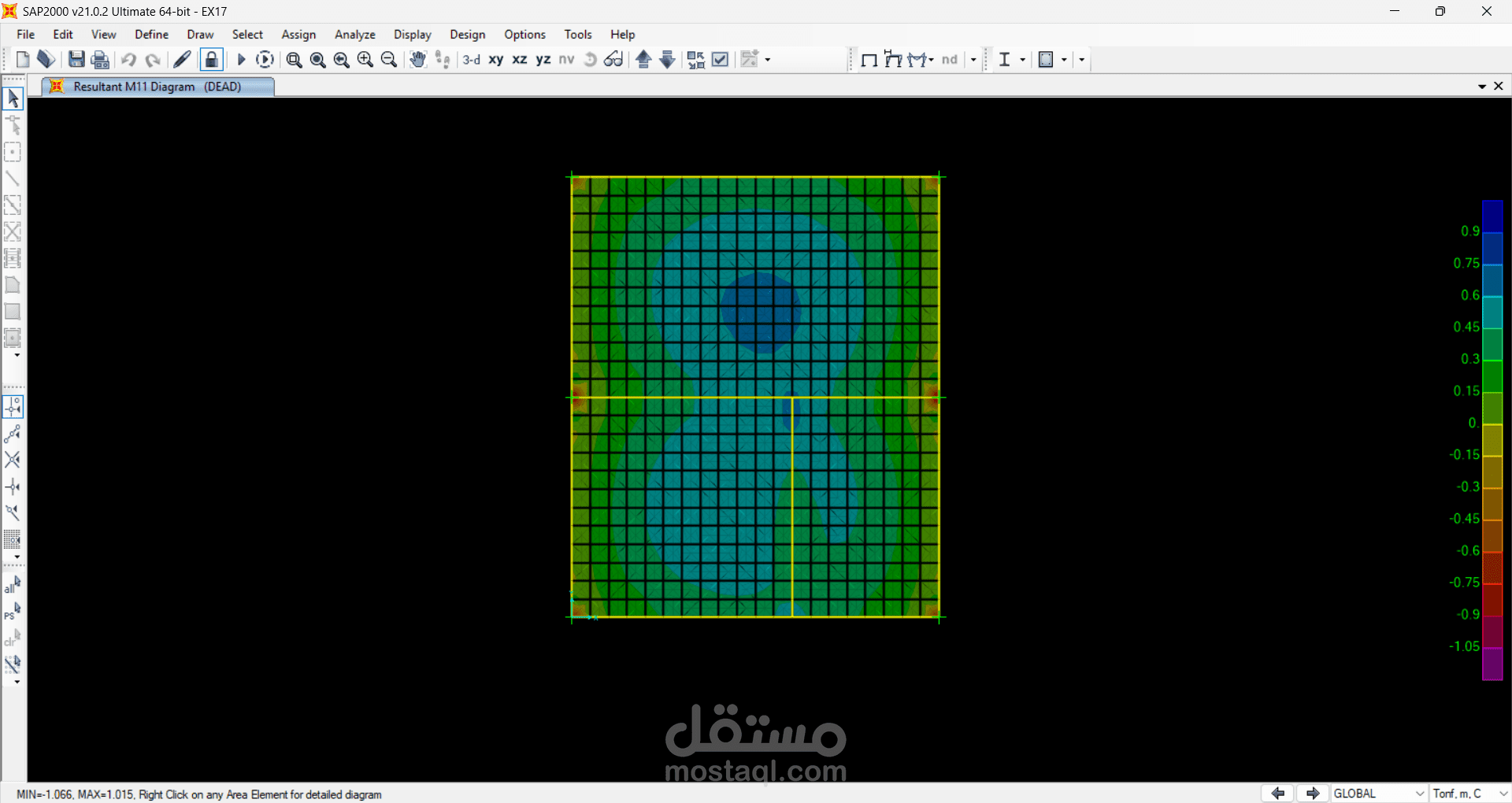Viewport: 1512px width, 803px height.
Task: Toggle the Set Display Options checkmark icon
Action: (x=720, y=60)
